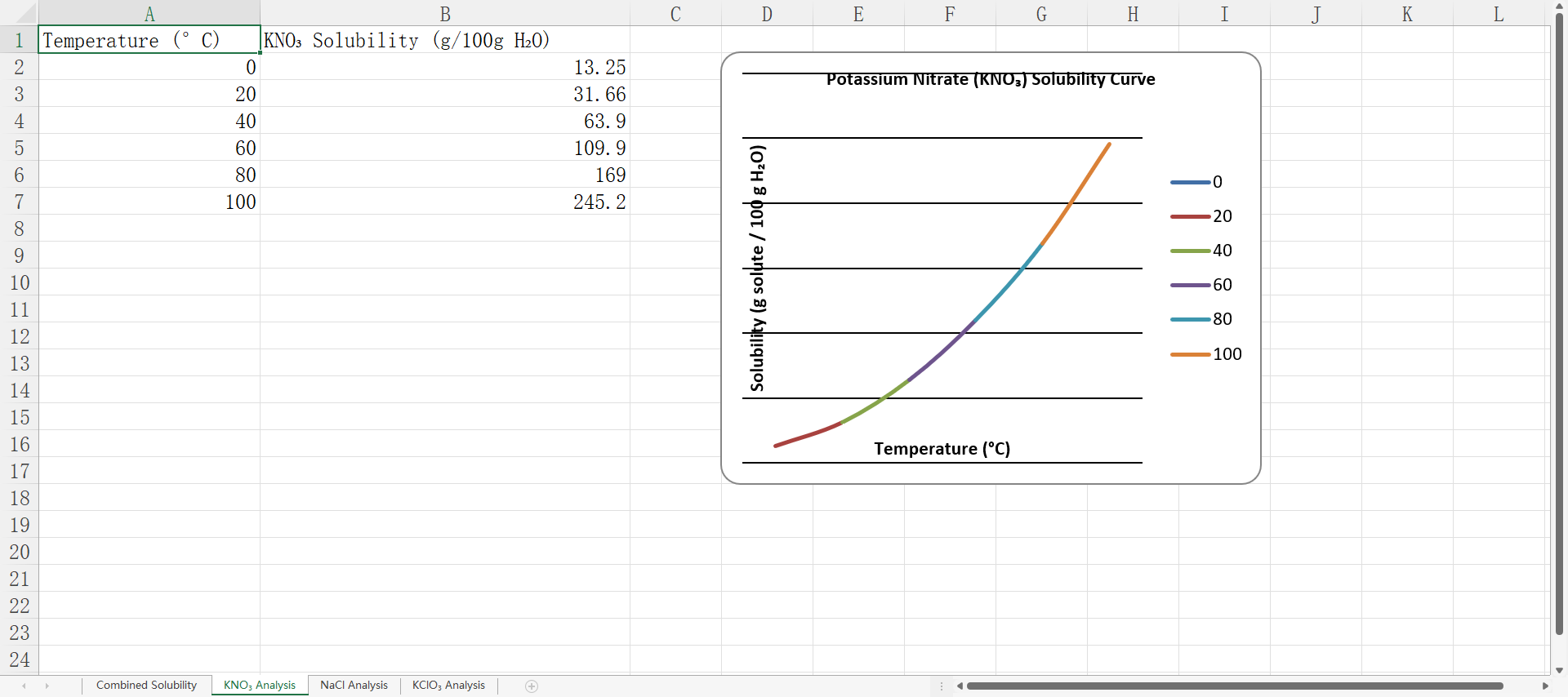Image resolution: width=1568 pixels, height=697 pixels.
Task: Select column C header
Action: [675, 14]
